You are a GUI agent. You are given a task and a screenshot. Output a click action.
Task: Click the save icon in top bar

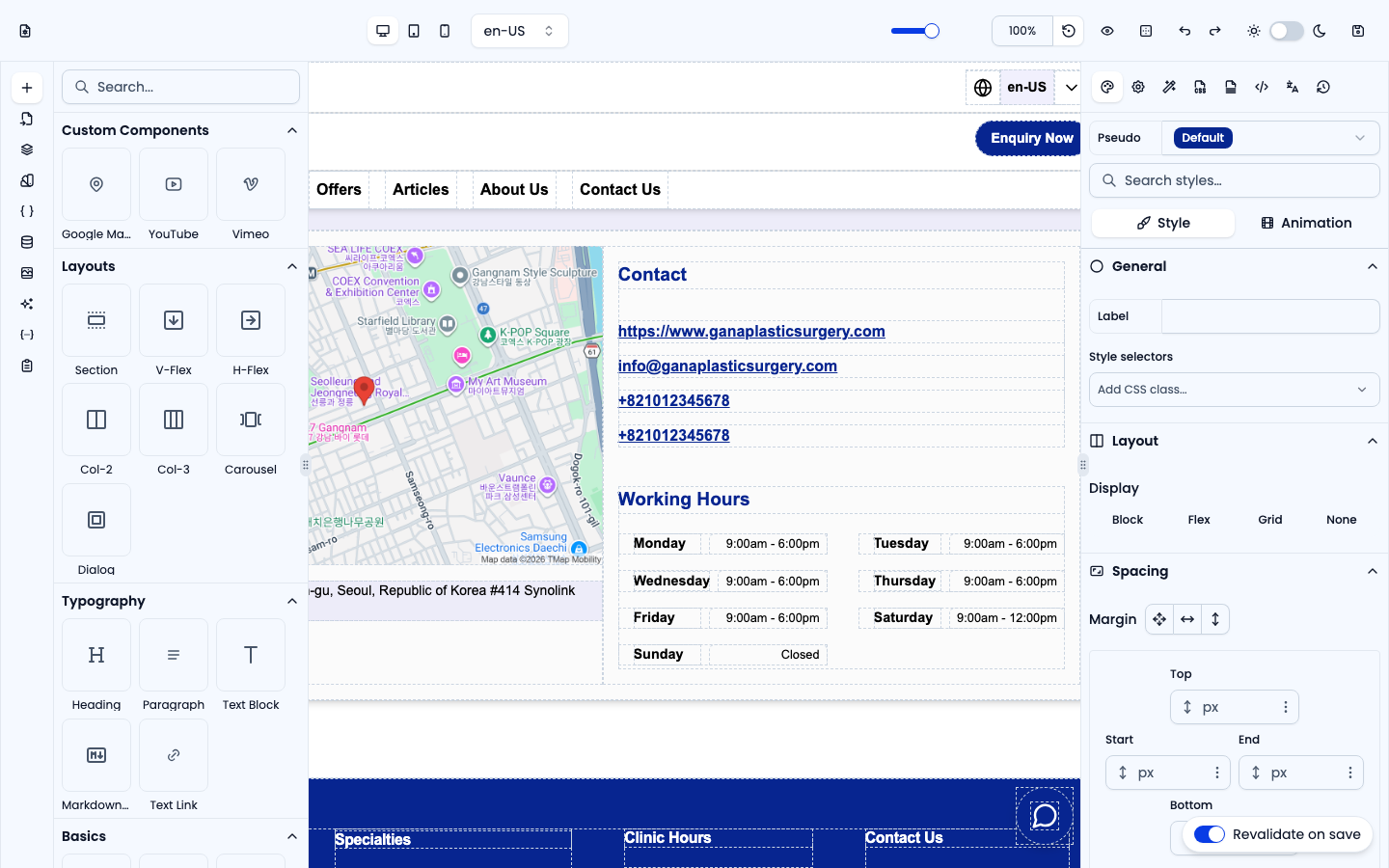1358,31
